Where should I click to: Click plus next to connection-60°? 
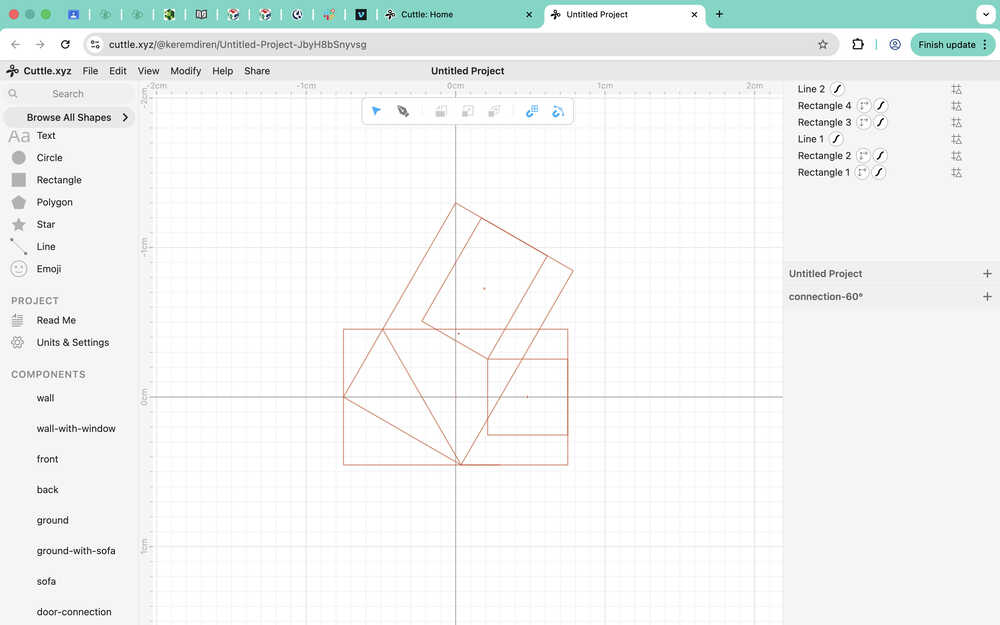coord(987,297)
